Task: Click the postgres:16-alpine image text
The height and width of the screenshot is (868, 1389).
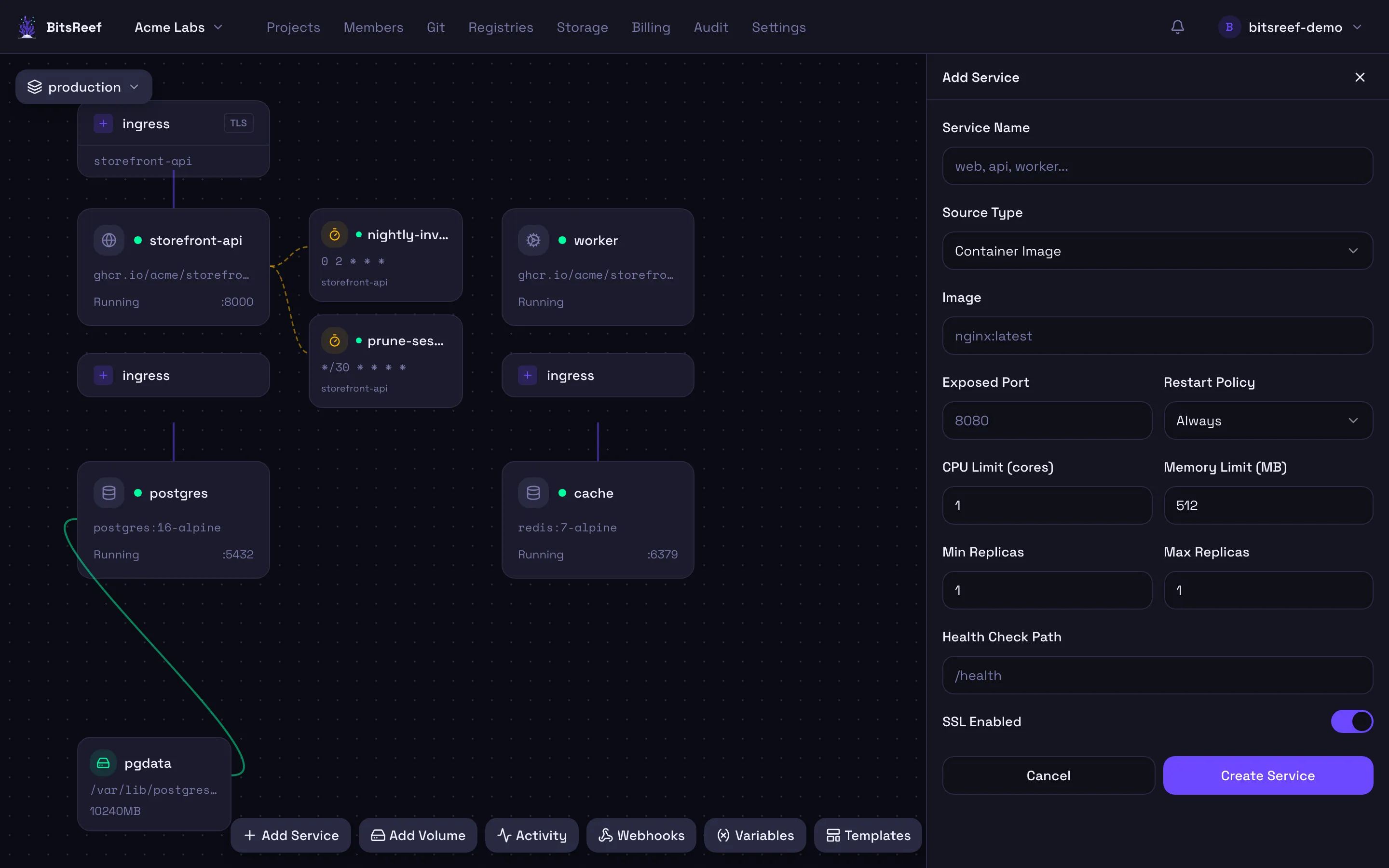Action: coord(157,528)
